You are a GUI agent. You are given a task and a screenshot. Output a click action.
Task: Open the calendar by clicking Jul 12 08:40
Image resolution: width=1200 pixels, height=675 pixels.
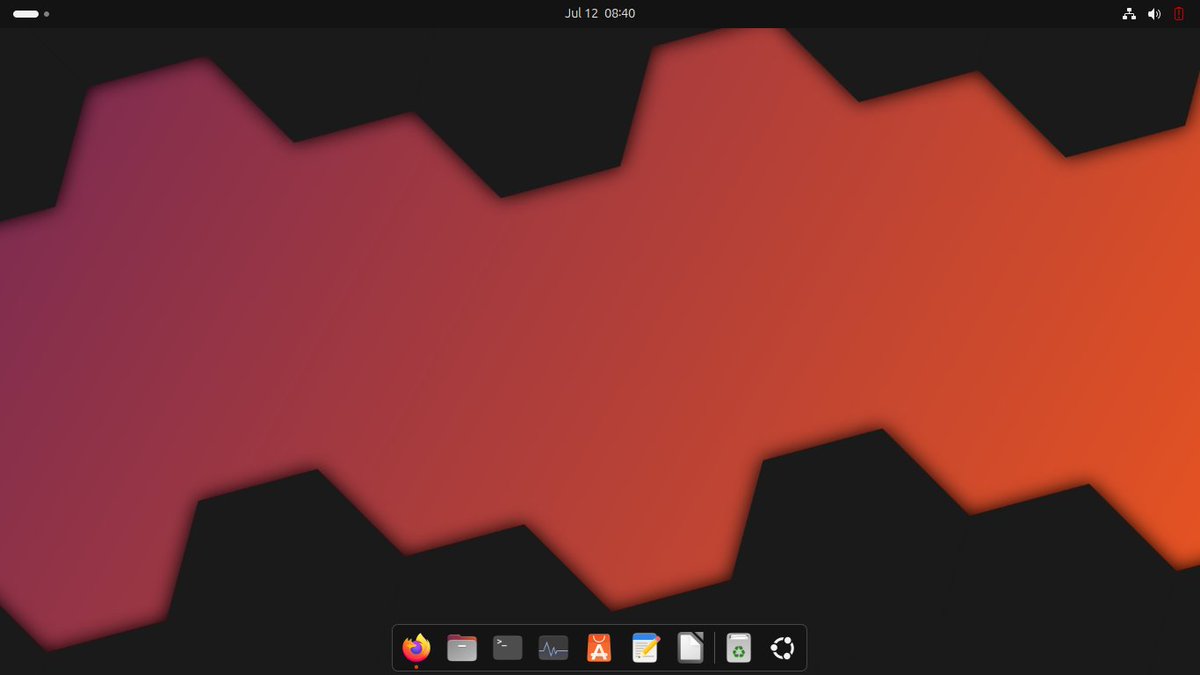point(600,14)
